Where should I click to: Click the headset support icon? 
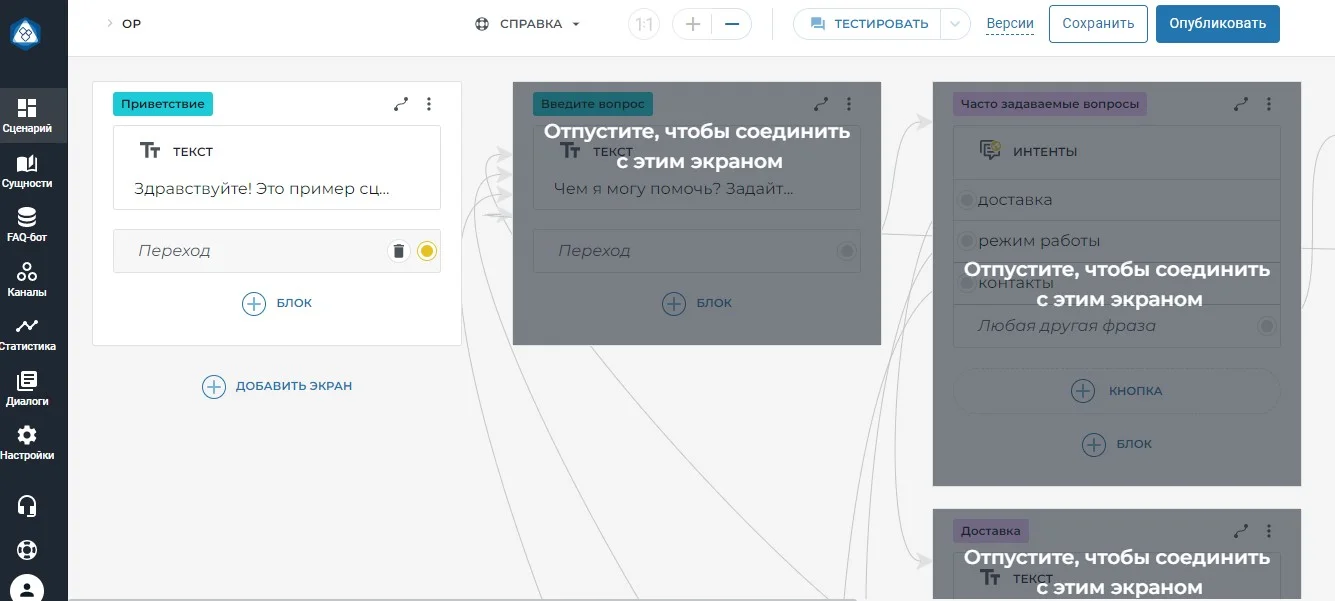[x=27, y=506]
